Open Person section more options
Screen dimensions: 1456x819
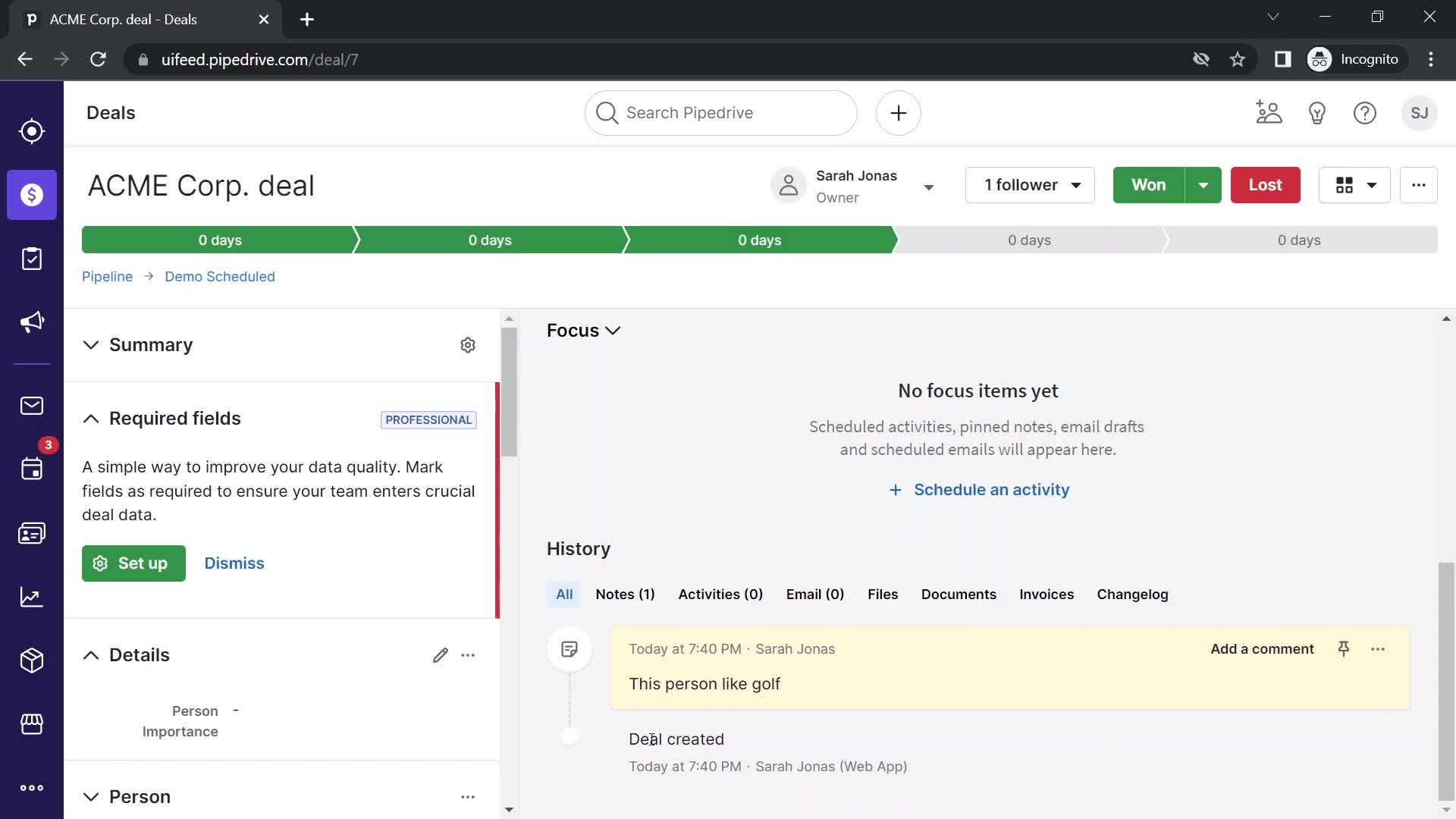468,797
